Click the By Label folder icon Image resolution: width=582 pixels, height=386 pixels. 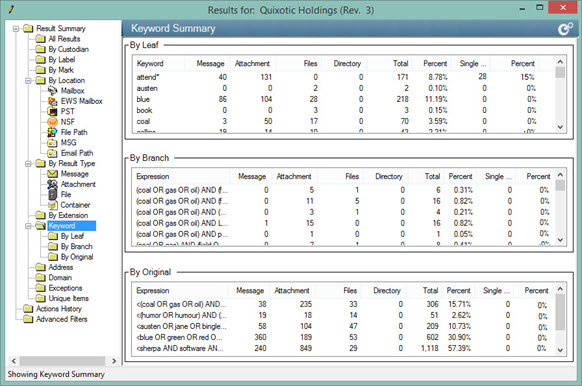pos(40,59)
